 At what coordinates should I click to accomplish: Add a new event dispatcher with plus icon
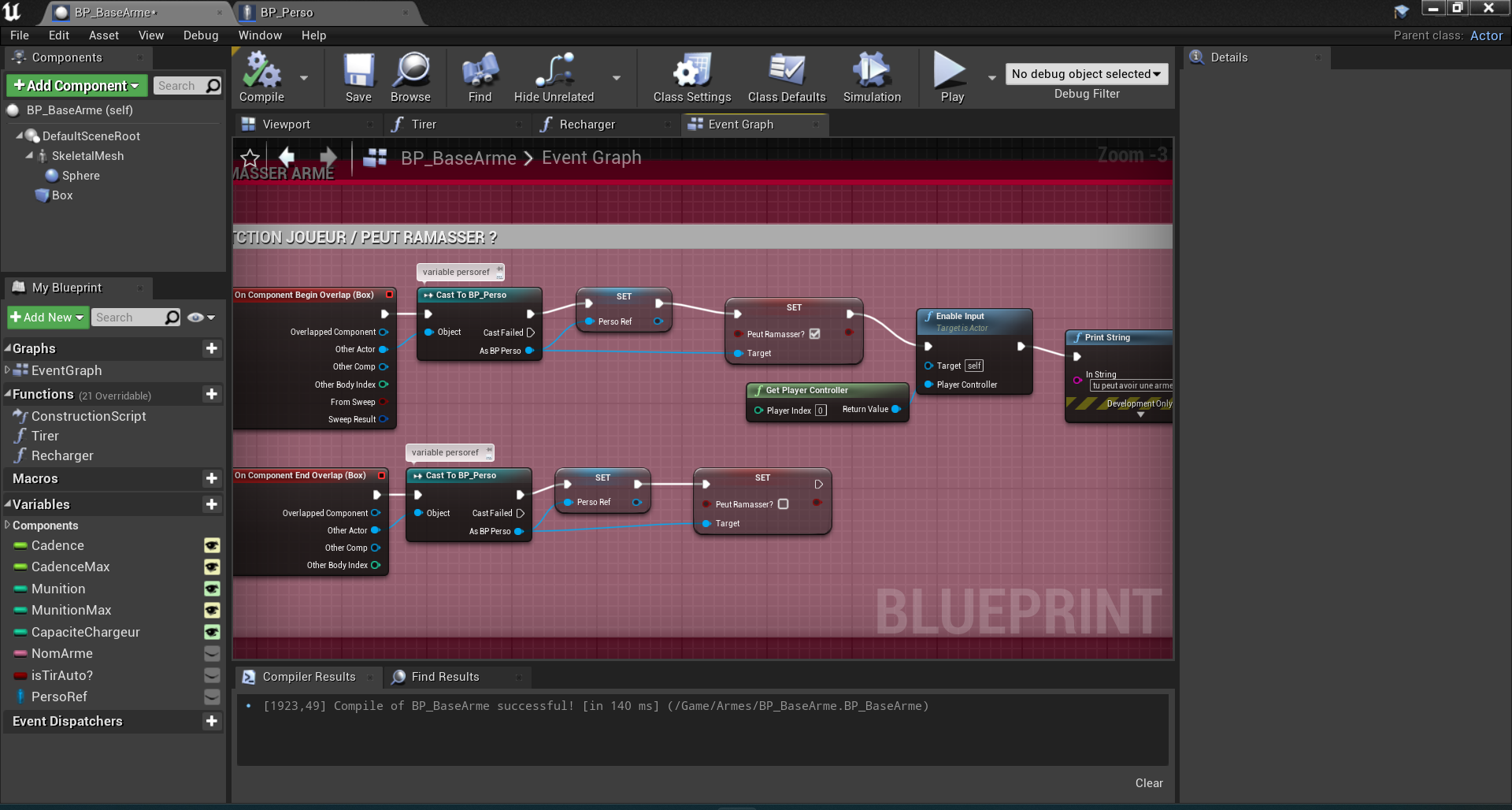click(x=211, y=721)
